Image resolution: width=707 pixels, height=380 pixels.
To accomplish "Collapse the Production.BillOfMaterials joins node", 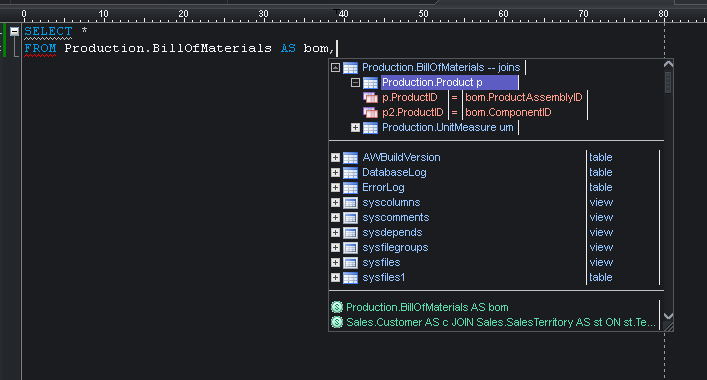I will pos(335,68).
